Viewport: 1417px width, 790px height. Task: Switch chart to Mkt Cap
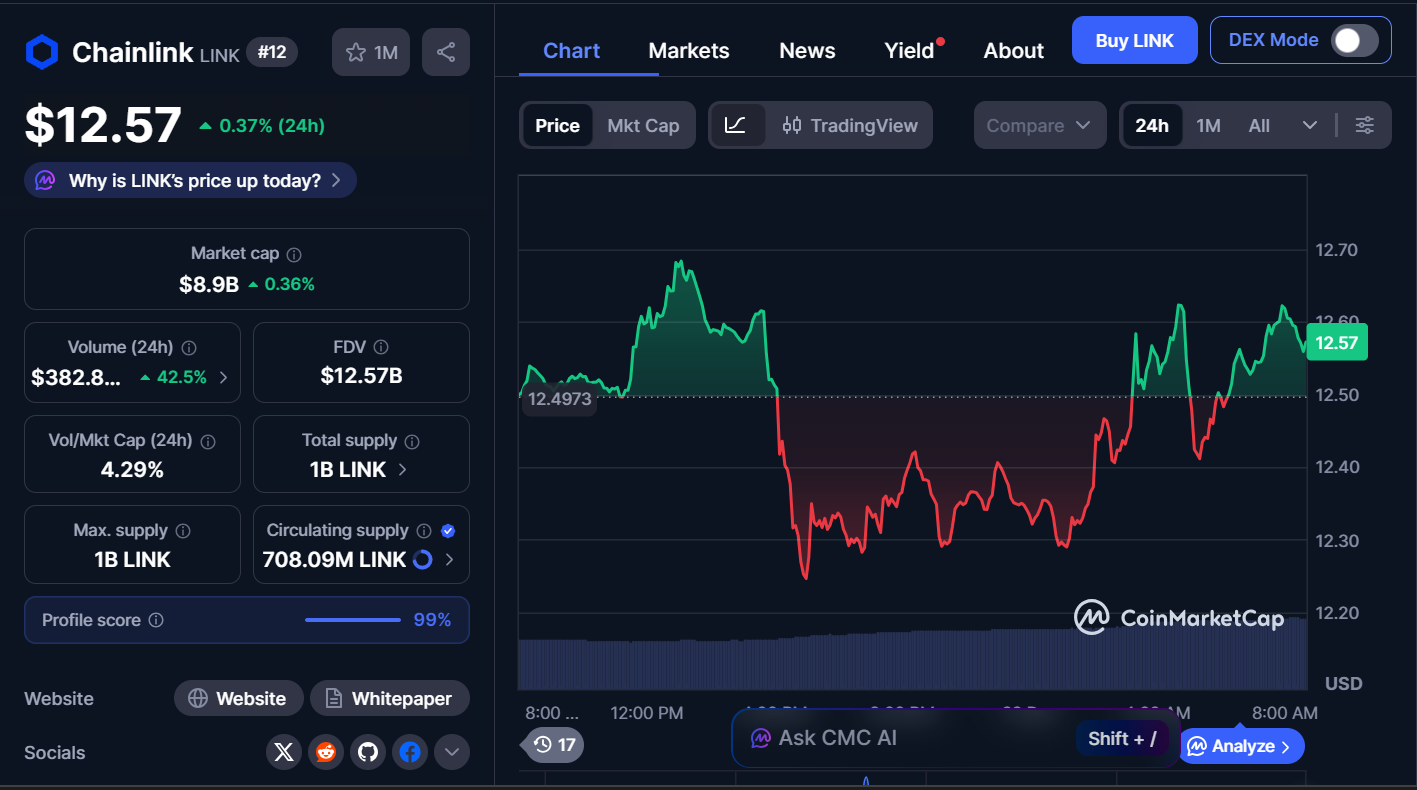(643, 125)
